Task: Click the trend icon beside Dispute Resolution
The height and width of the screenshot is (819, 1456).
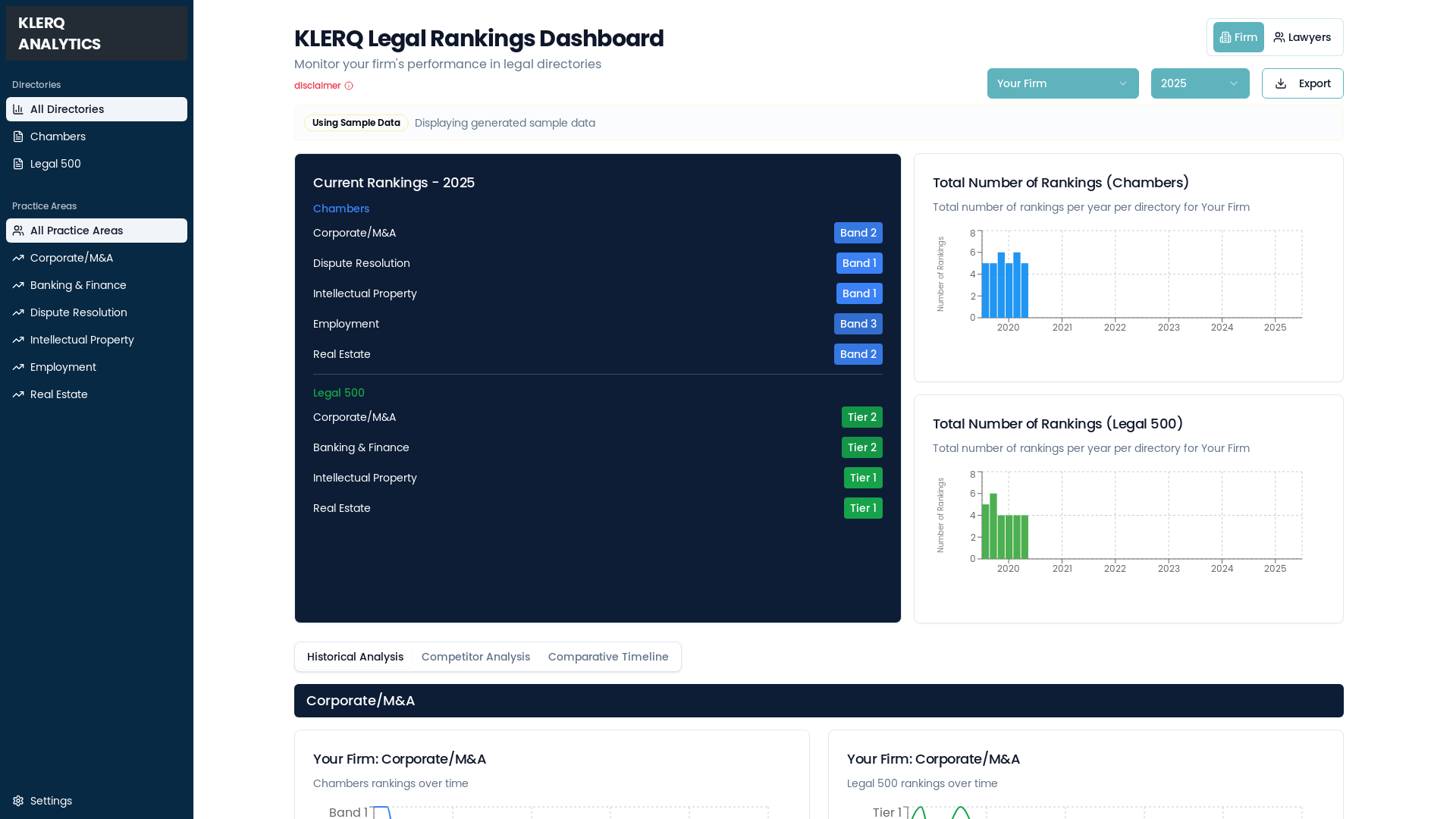Action: 18,312
